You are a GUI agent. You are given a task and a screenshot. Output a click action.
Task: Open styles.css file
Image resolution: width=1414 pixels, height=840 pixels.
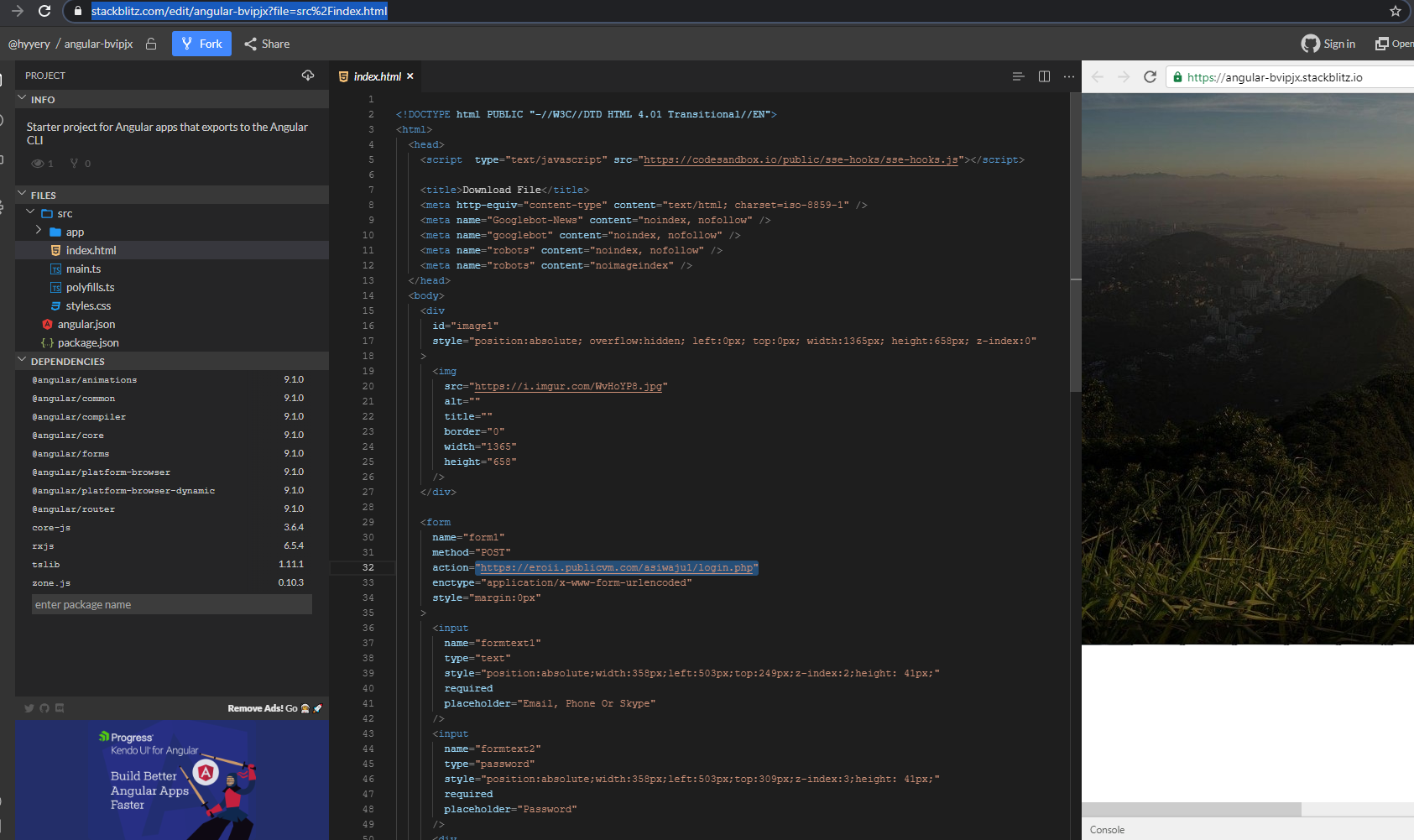[x=172, y=305]
